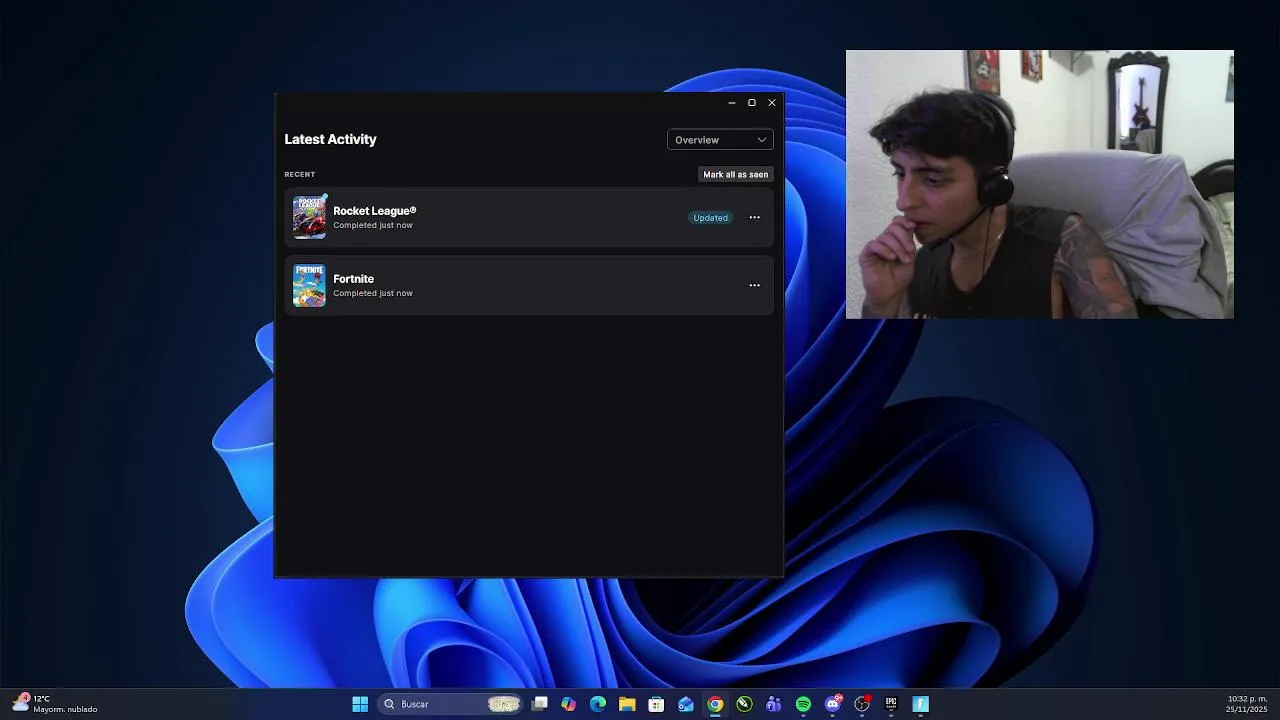Click the taskbar Buscar search box
The width and height of the screenshot is (1280, 720).
coord(451,704)
